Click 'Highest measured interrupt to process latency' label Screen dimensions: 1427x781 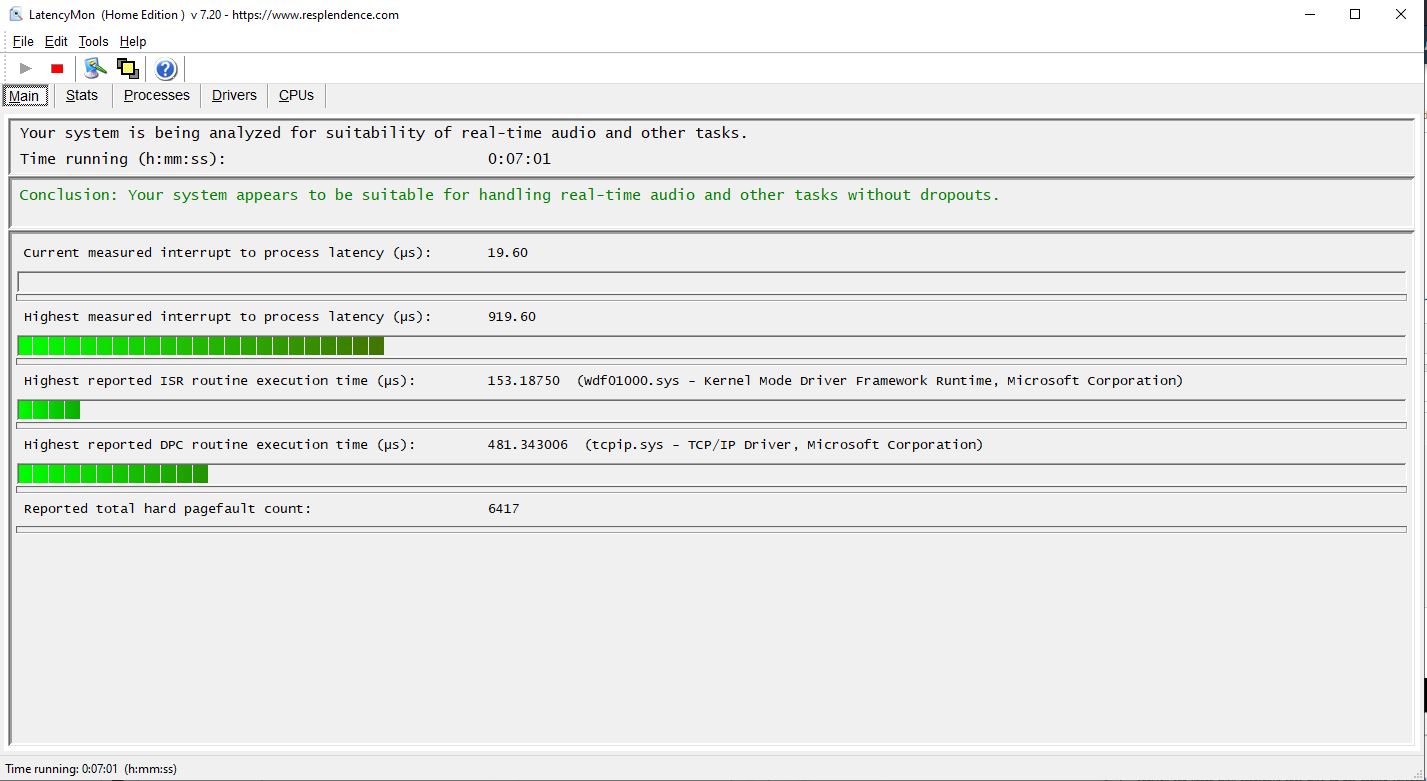(227, 317)
